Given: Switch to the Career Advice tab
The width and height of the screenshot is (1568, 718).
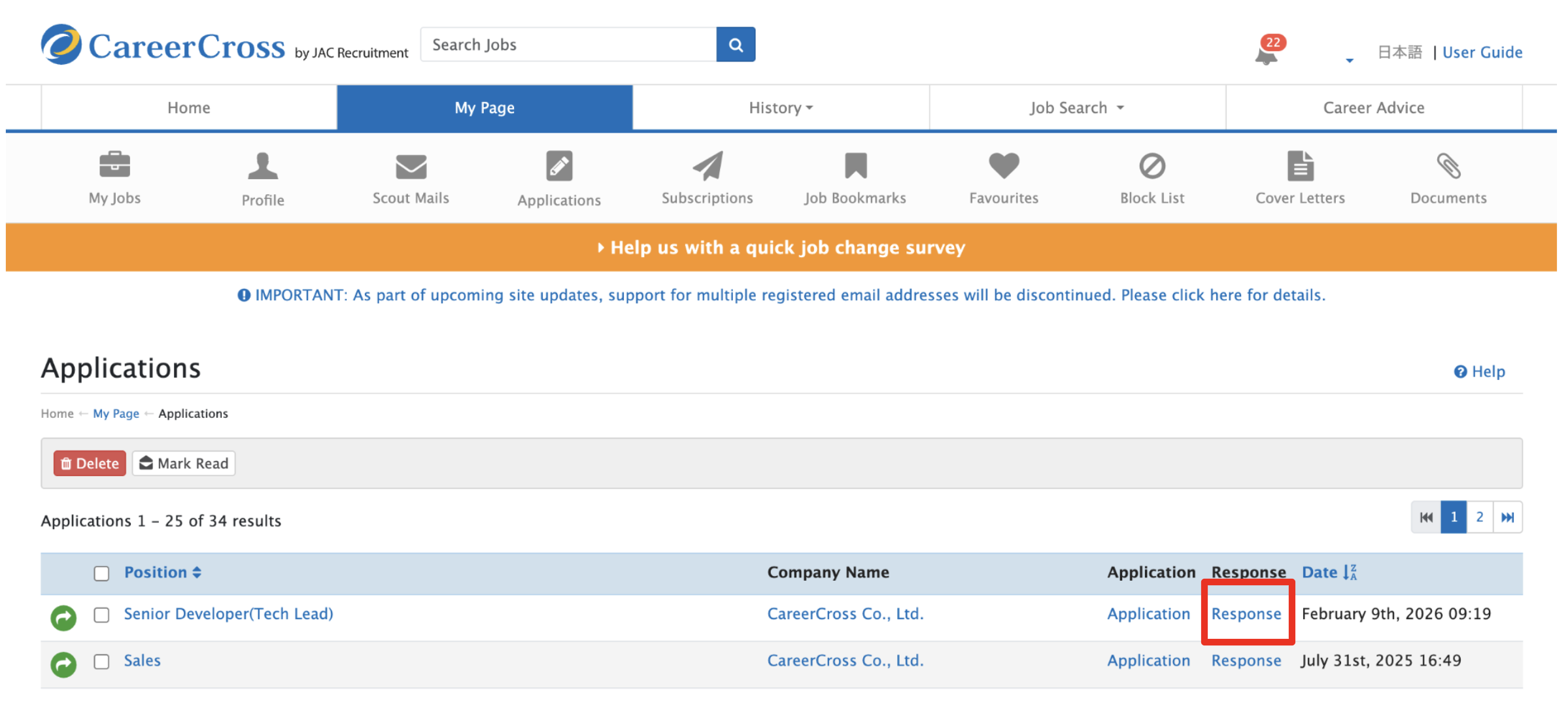Looking at the screenshot, I should (1373, 108).
